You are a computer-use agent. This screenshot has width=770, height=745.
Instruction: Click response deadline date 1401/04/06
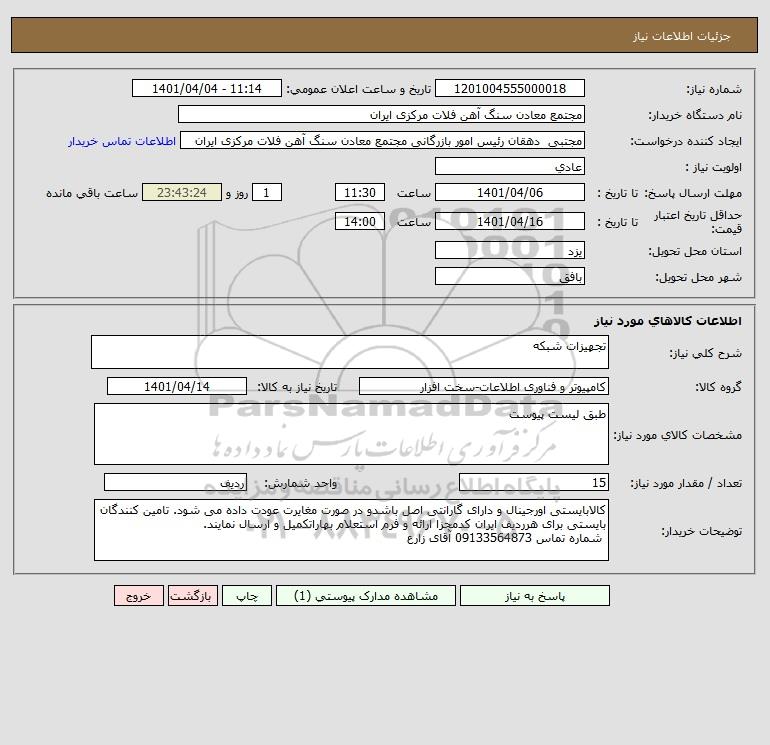tap(510, 193)
